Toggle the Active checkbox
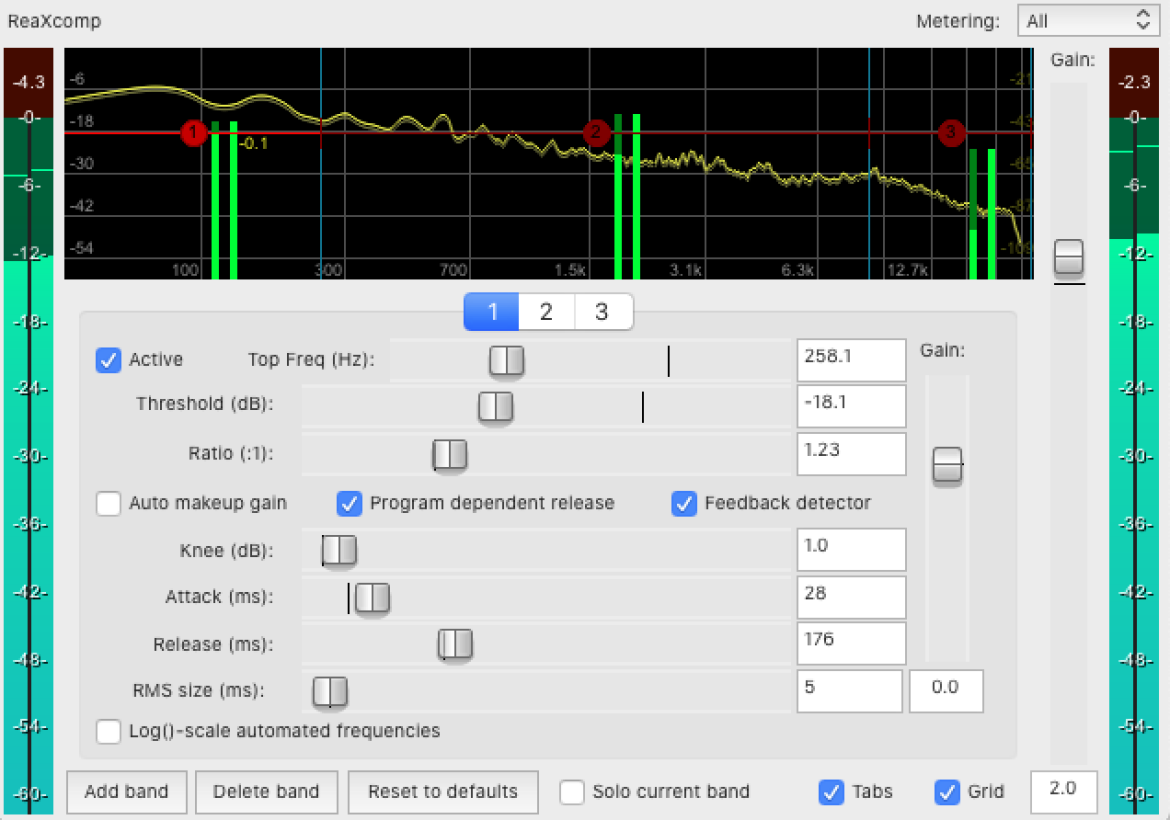The height and width of the screenshot is (820, 1170). point(108,360)
